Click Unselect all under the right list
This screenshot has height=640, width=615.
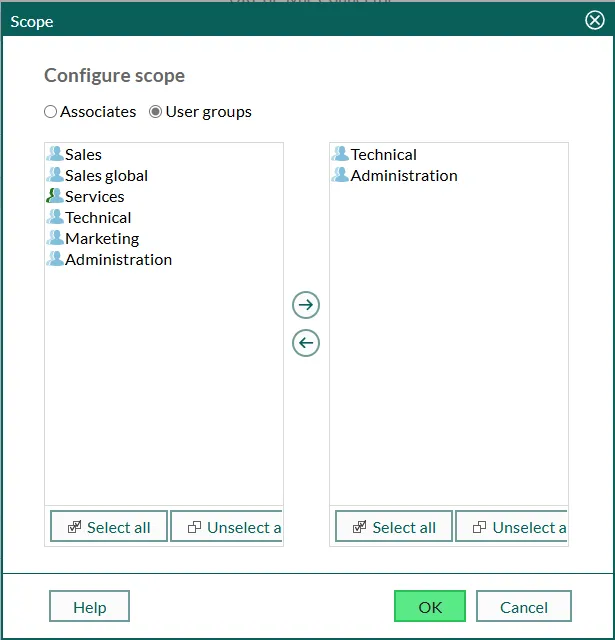[x=511, y=527]
